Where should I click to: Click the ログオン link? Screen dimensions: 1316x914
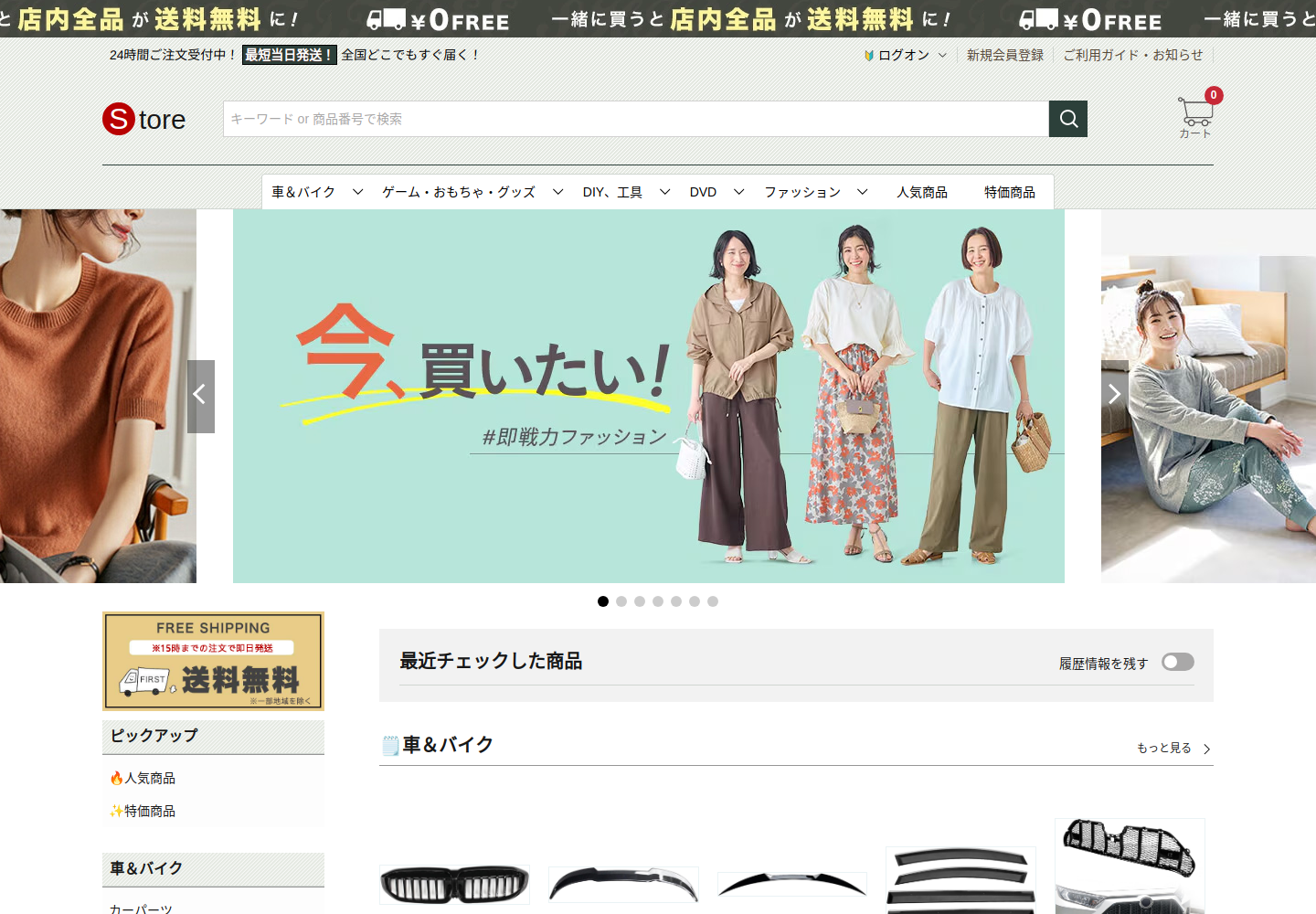(904, 55)
